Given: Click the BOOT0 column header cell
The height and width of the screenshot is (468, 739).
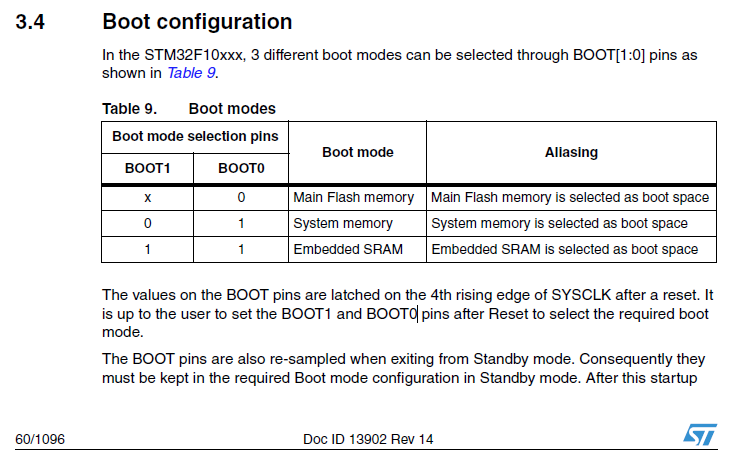Looking at the screenshot, I should click(x=241, y=169).
